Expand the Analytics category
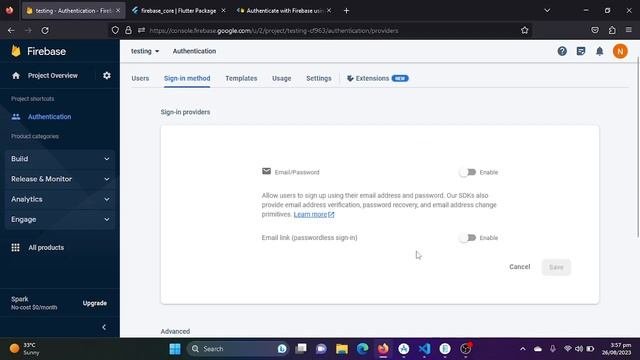640x360 pixels. pyautogui.click(x=60, y=199)
